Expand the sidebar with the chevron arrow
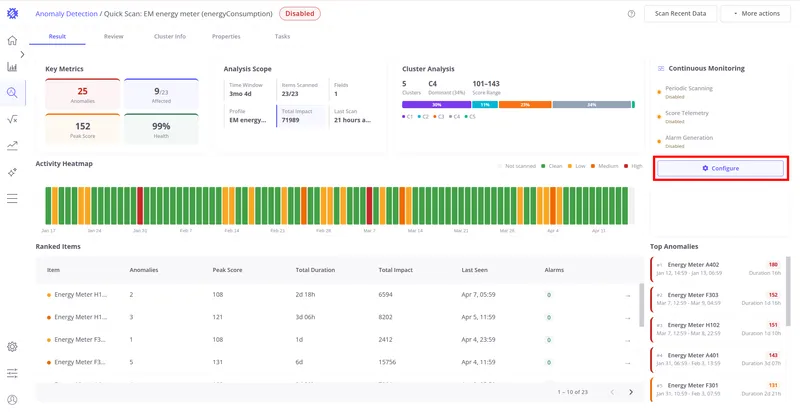The width and height of the screenshot is (800, 413). (x=22, y=54)
